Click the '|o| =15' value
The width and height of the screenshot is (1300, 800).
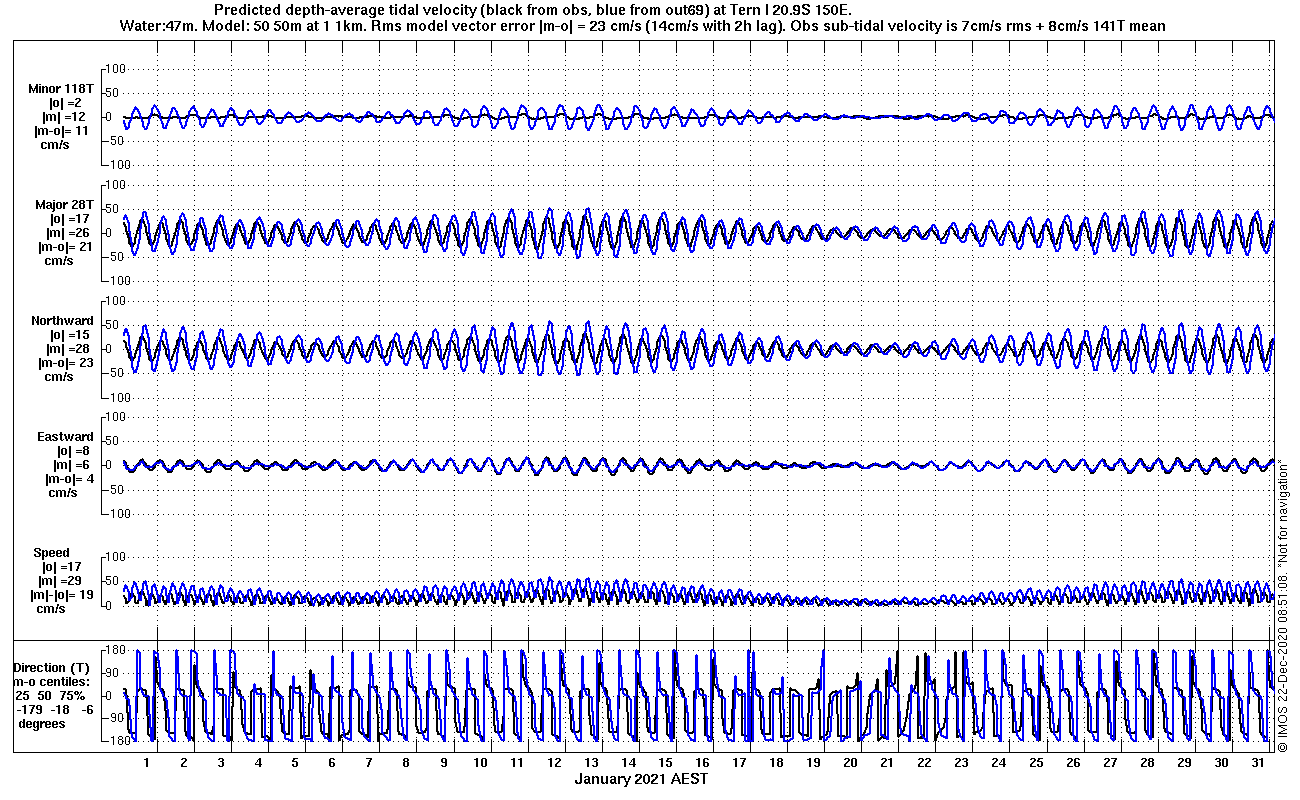pos(70,335)
